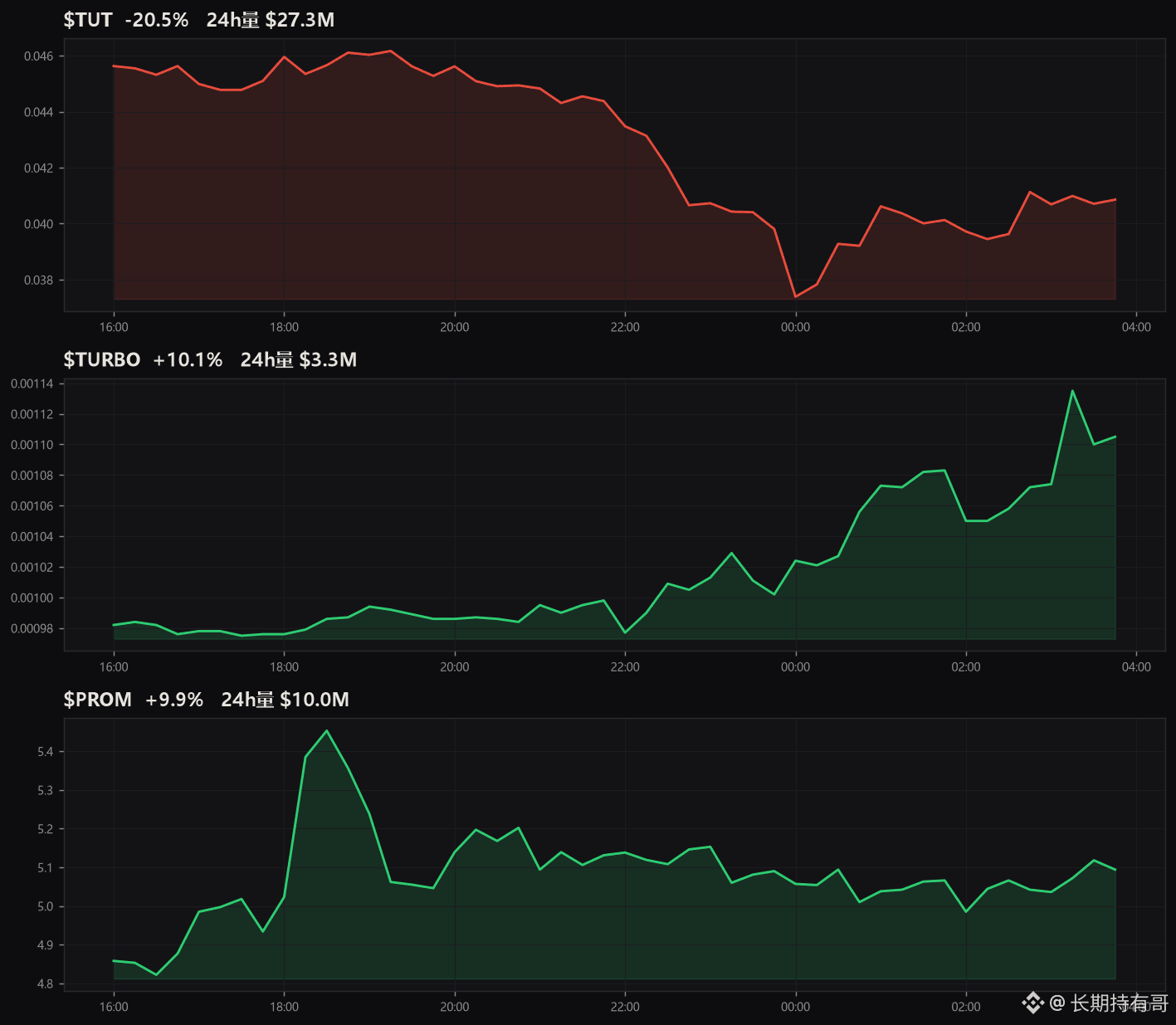Image resolution: width=1176 pixels, height=1025 pixels.
Task: Select 18:00 on the $PROM time axis
Action: click(285, 1007)
